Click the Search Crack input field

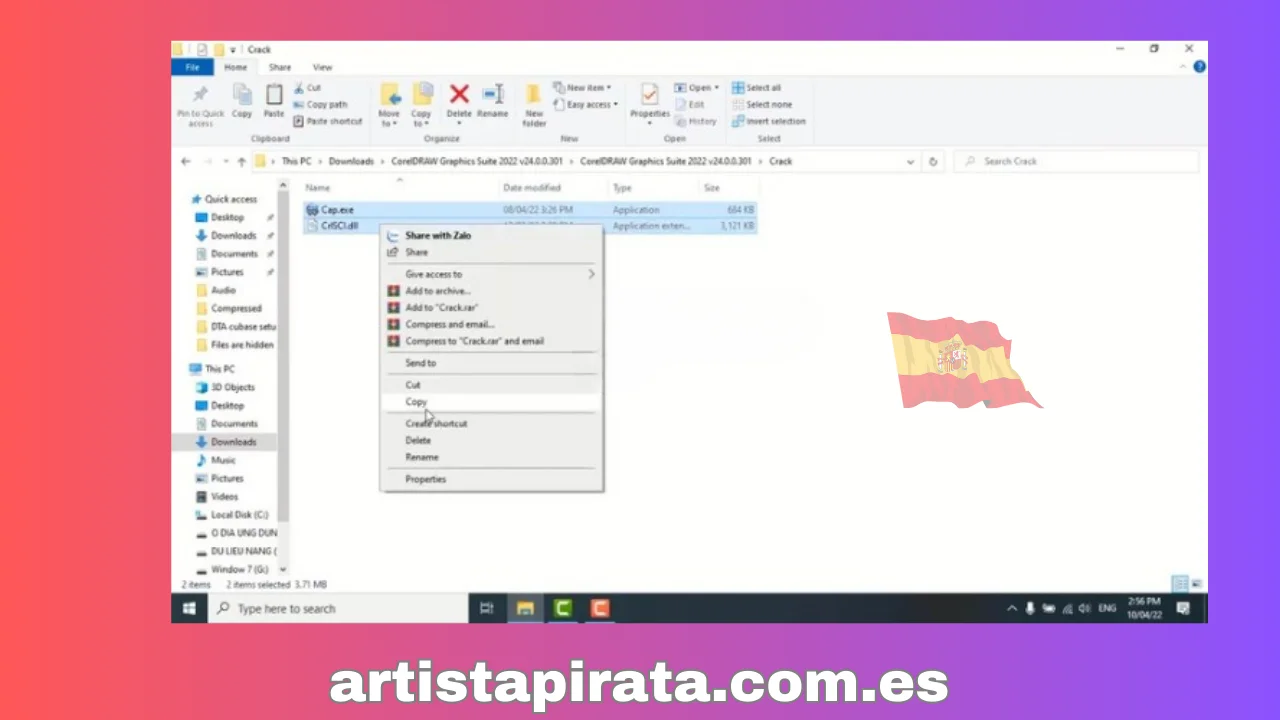pos(1074,161)
